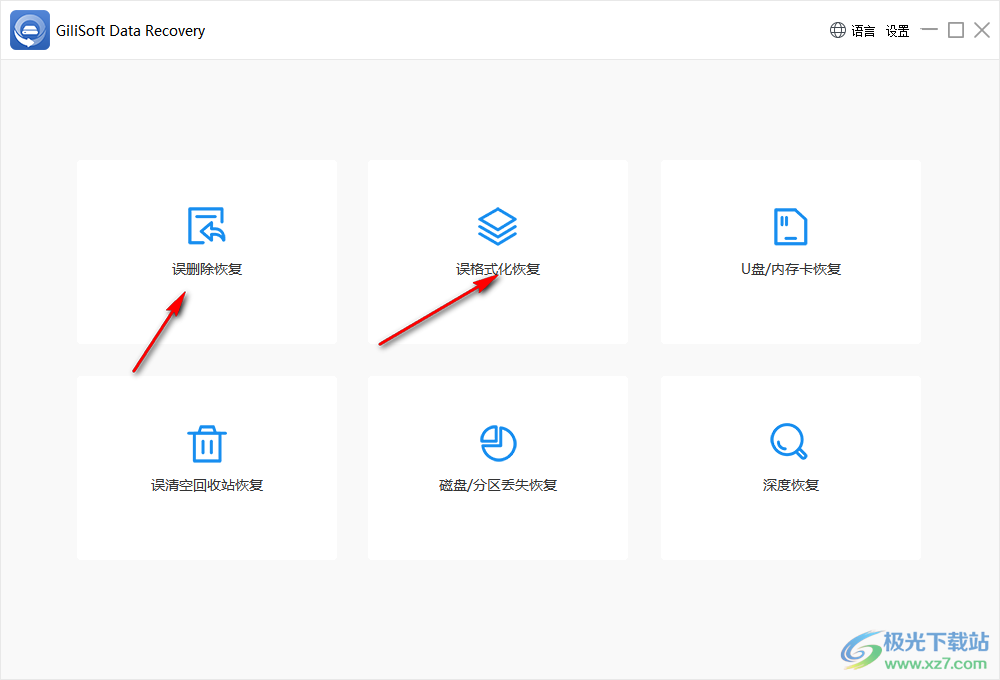Maximize the application window
The image size is (1000, 680).
pyautogui.click(x=955, y=30)
